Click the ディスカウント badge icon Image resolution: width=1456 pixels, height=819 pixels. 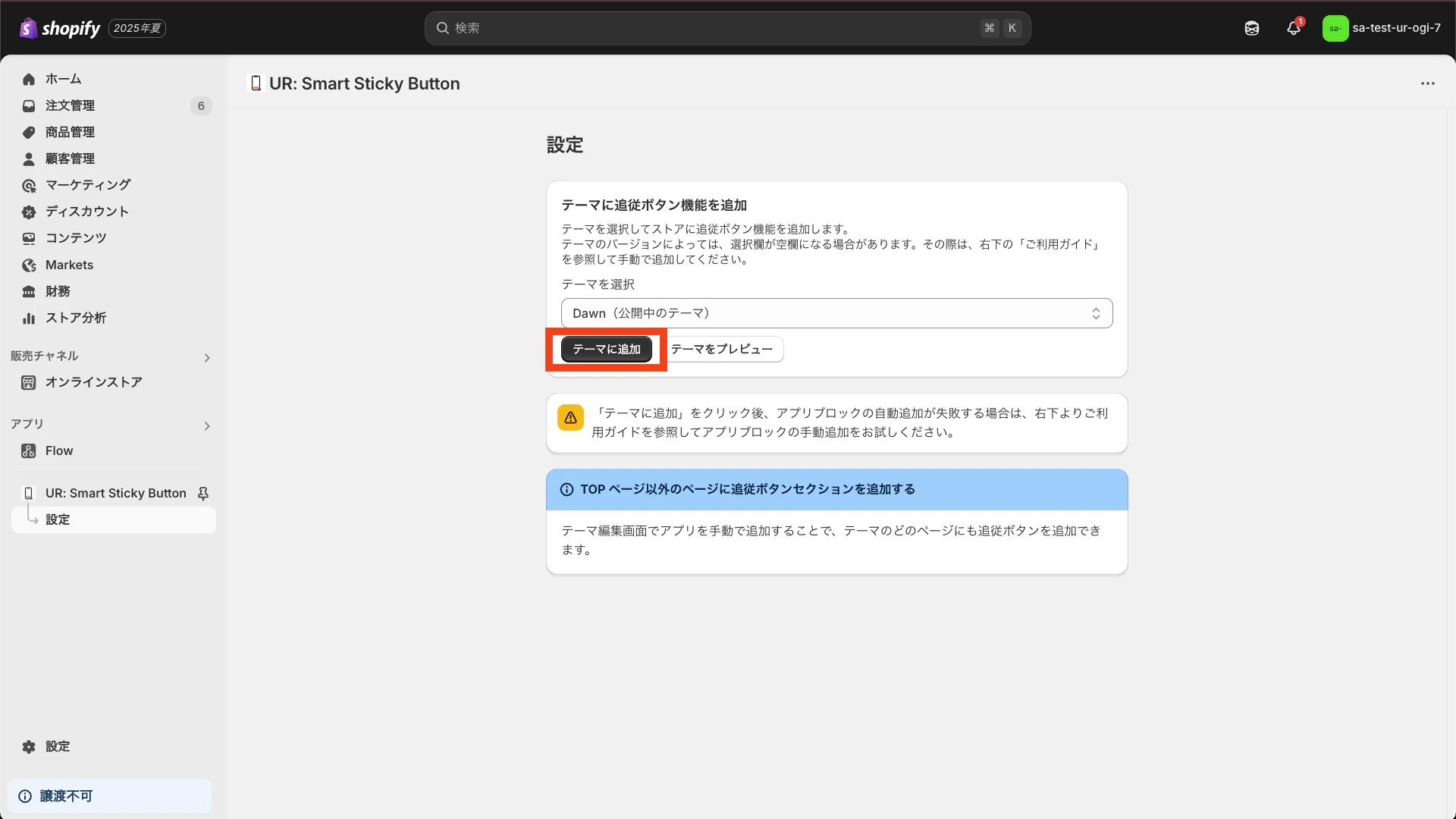point(29,212)
